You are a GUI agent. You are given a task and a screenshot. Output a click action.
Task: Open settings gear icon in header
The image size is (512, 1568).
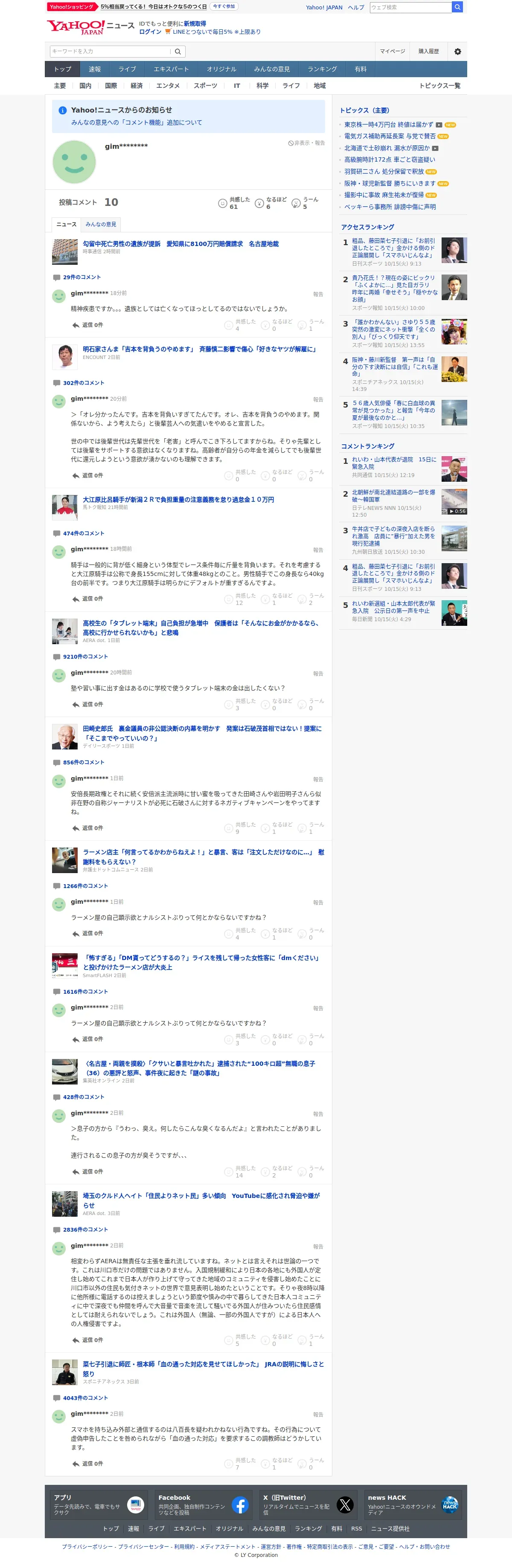(x=458, y=52)
